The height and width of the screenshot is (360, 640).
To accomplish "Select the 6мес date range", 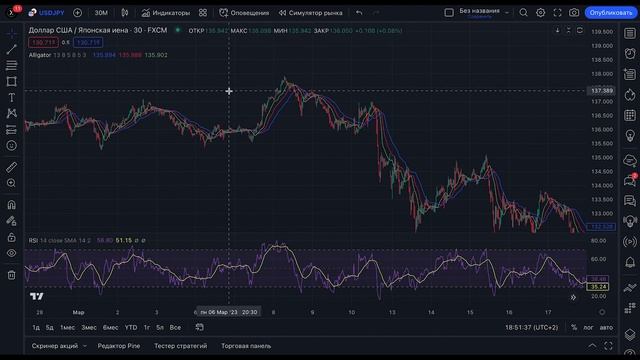I will click(x=110, y=327).
